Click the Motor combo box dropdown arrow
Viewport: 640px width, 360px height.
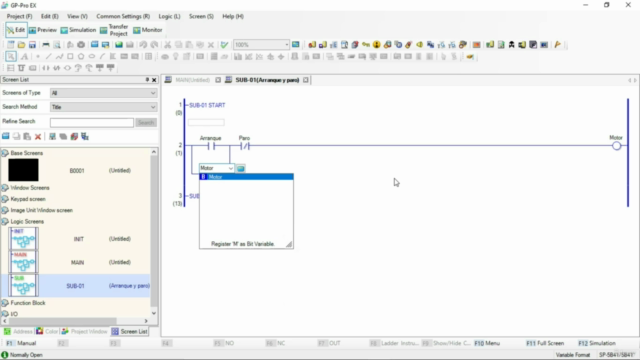pyautogui.click(x=231, y=168)
